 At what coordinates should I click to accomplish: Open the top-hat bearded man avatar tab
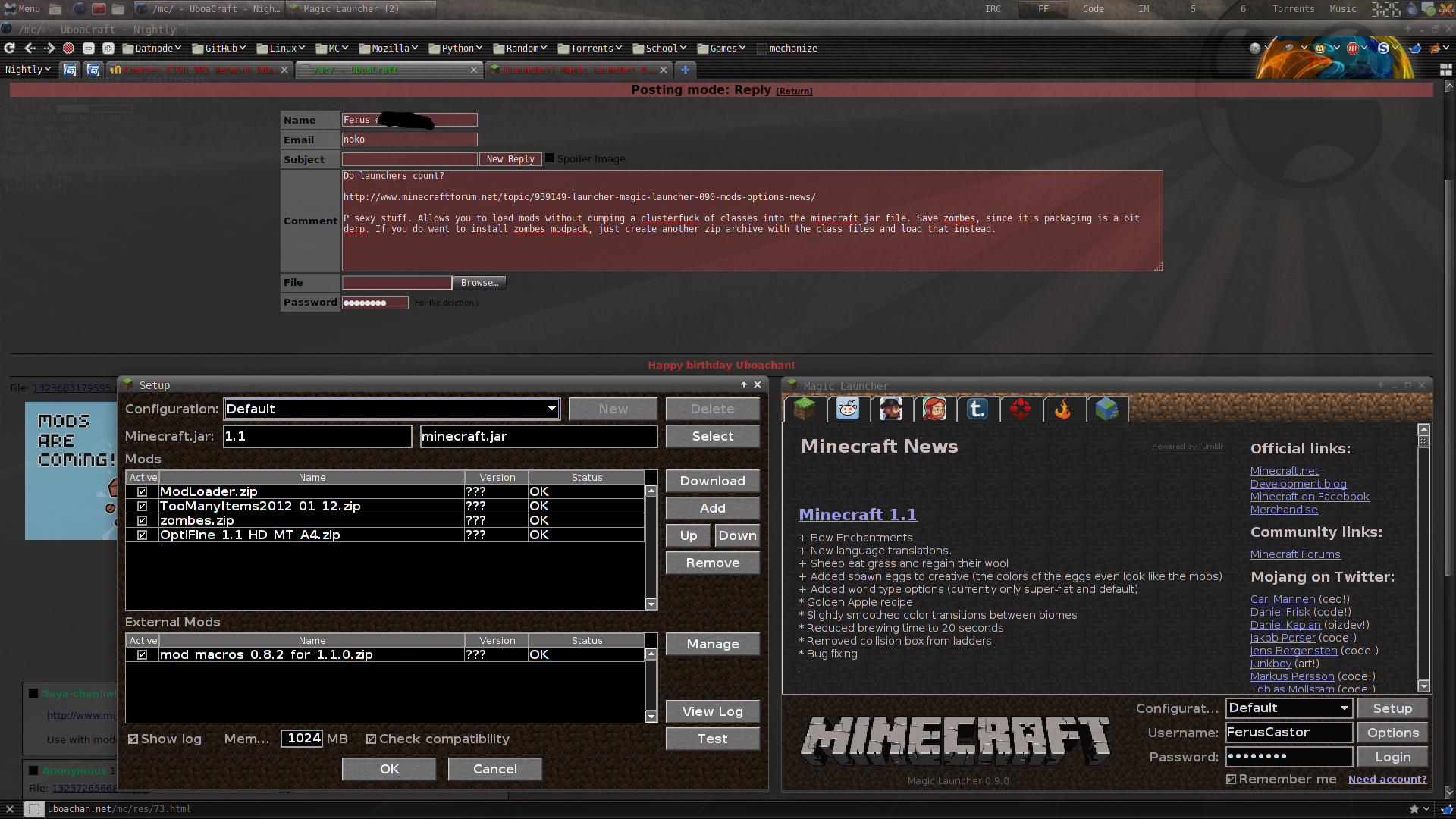tap(891, 409)
